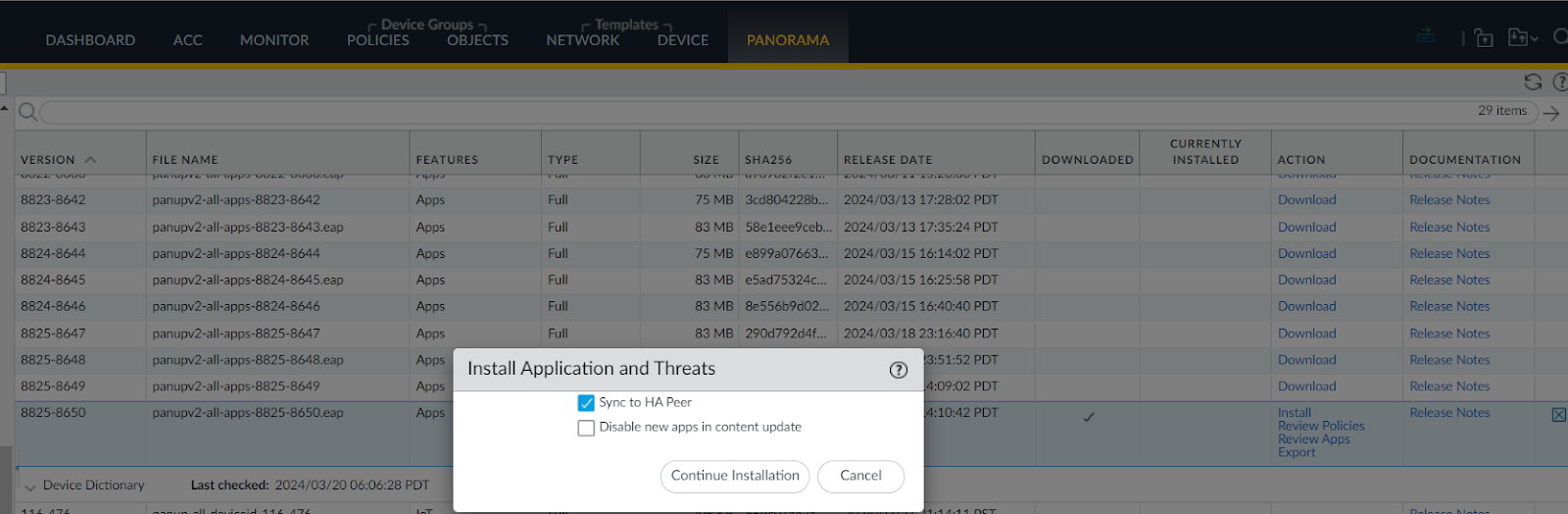This screenshot has width=1568, height=514.
Task: Open the NETWORK tab
Action: [582, 40]
